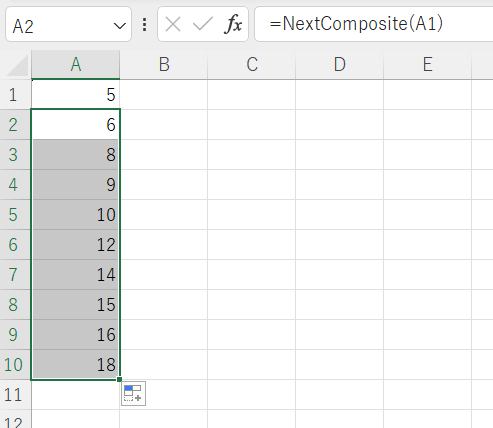The height and width of the screenshot is (428, 493).
Task: Open the Auto Fill Options icon
Action: pos(133,394)
